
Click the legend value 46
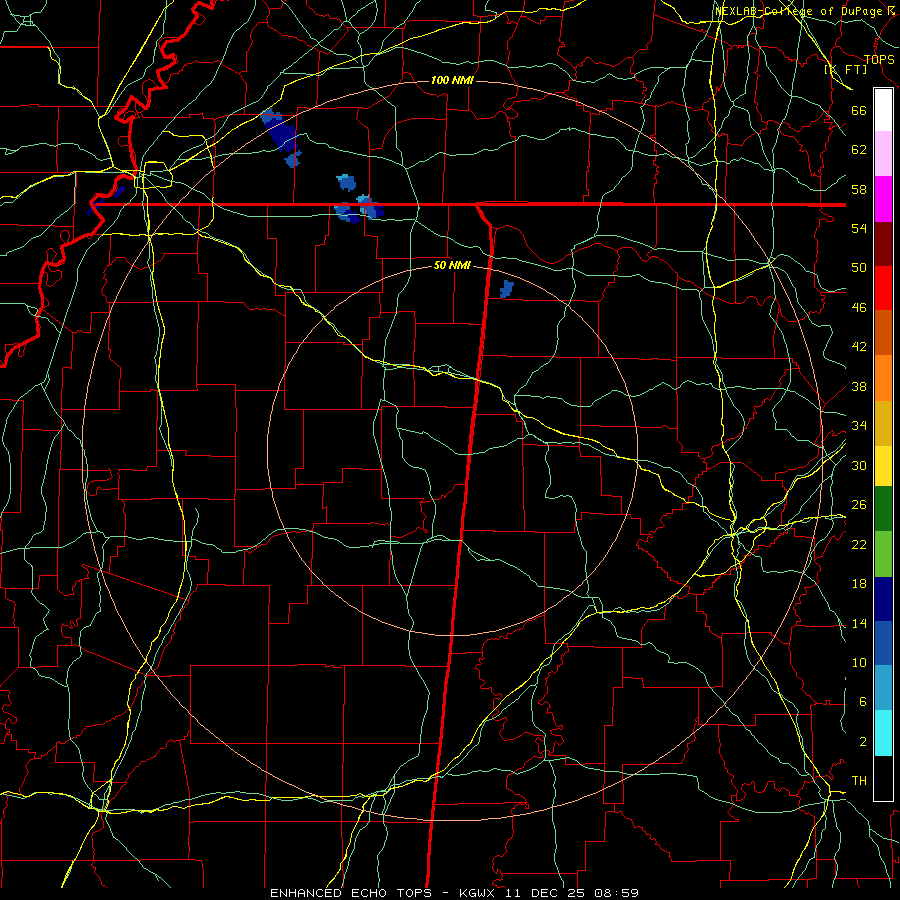tap(859, 308)
